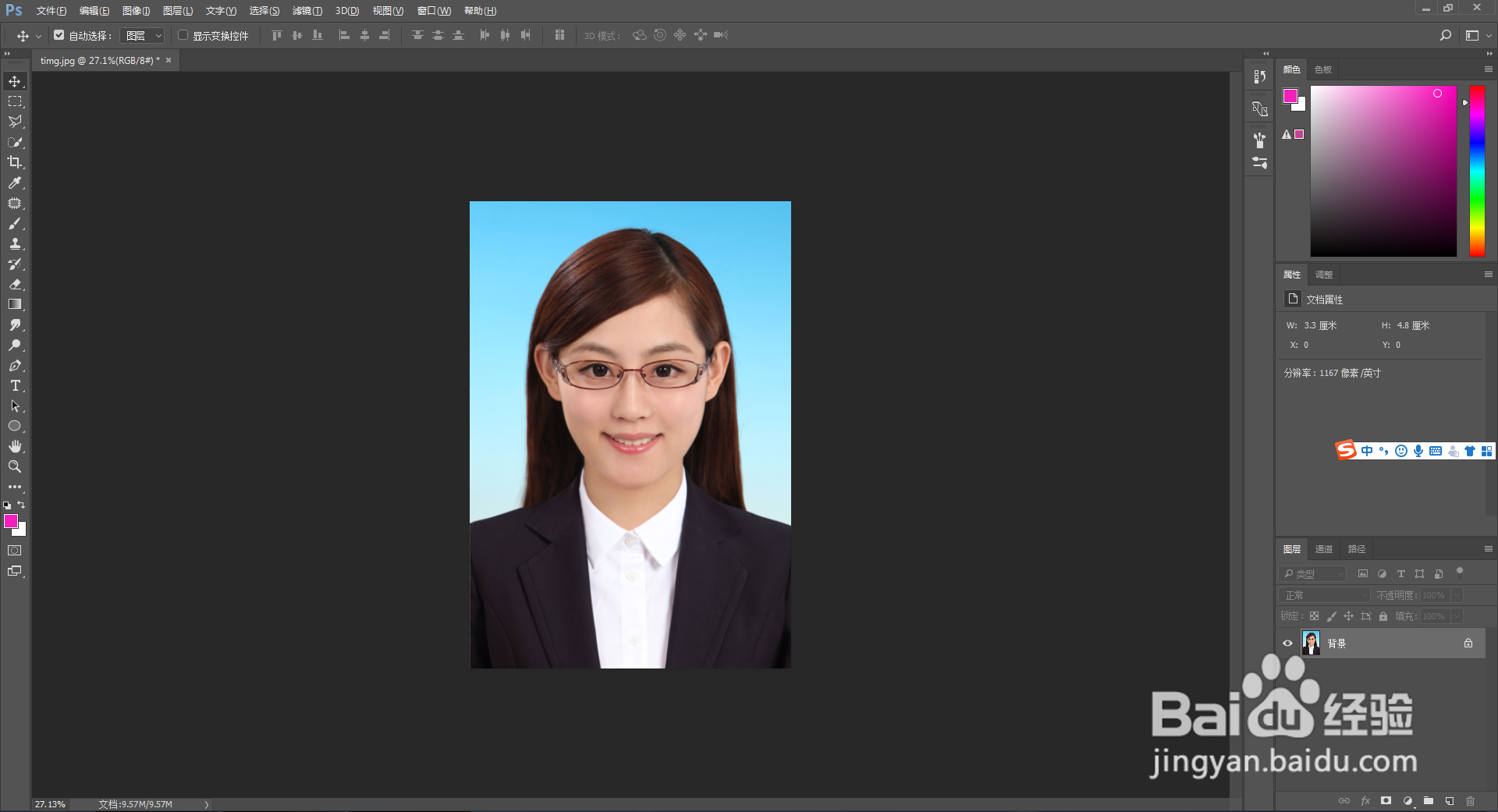Open the 图像 menu
1498x812 pixels.
[x=137, y=11]
